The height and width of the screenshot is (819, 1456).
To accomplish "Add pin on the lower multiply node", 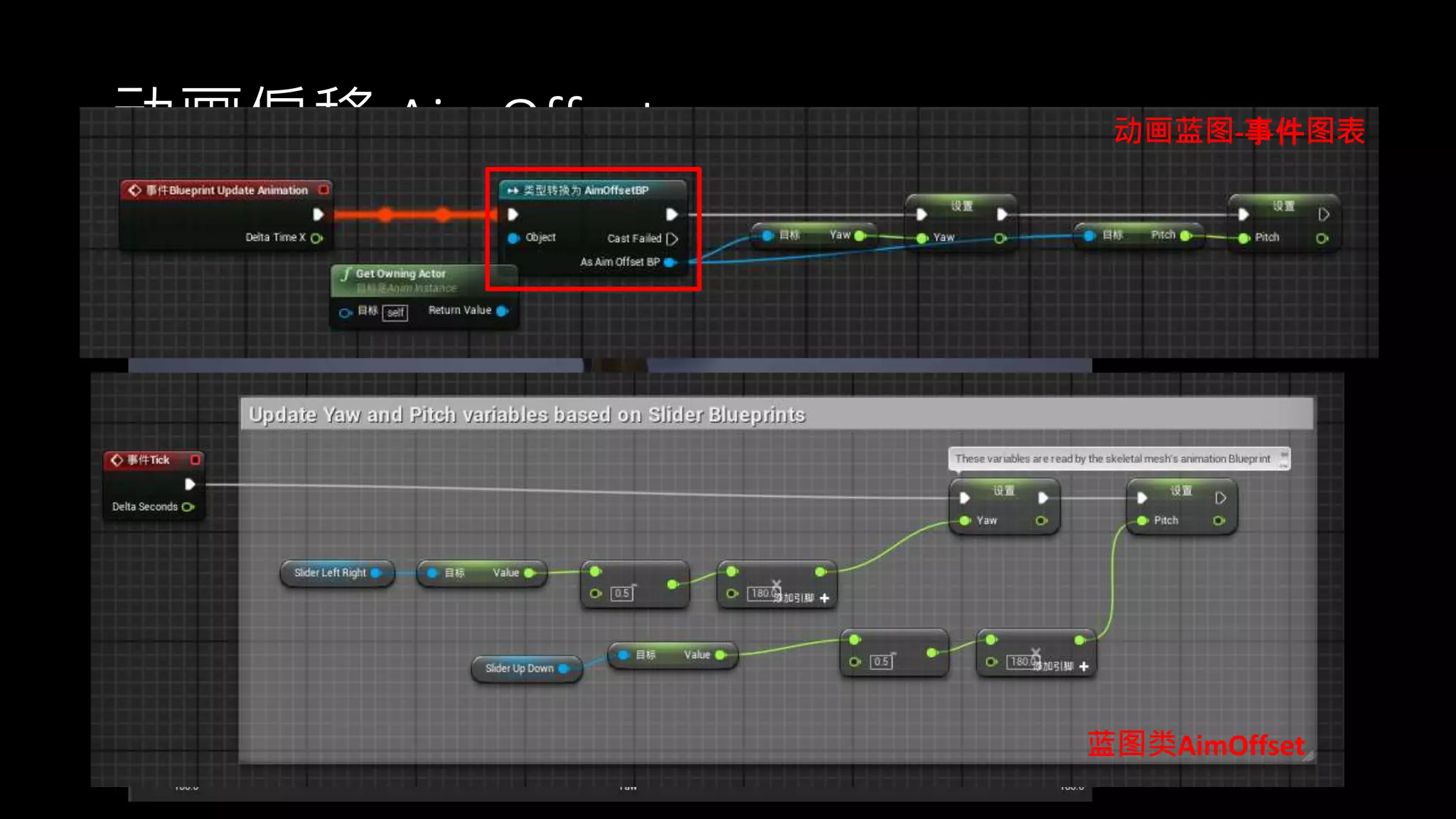I will pyautogui.click(x=1084, y=667).
